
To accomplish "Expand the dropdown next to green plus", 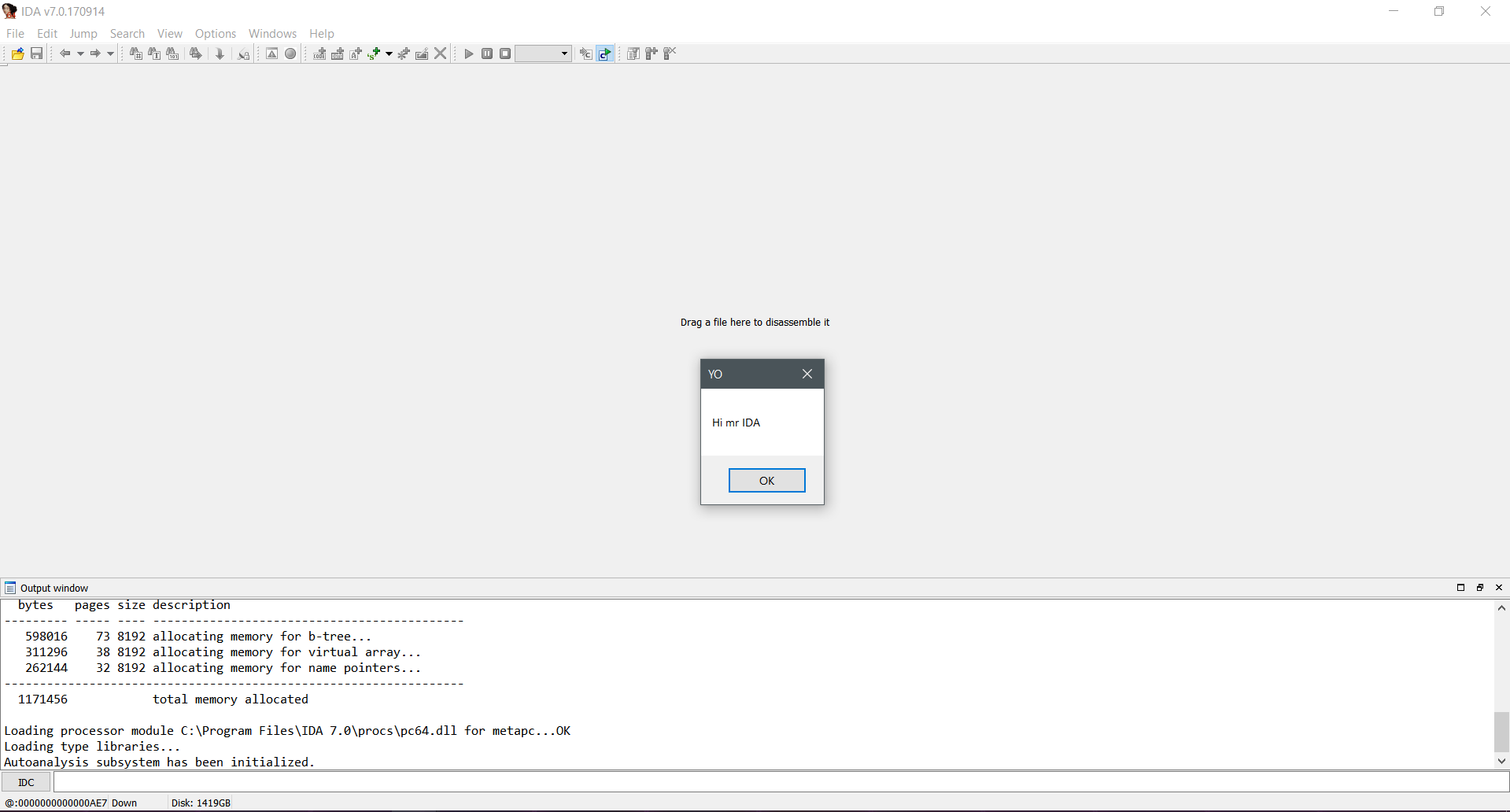I will tap(389, 54).
